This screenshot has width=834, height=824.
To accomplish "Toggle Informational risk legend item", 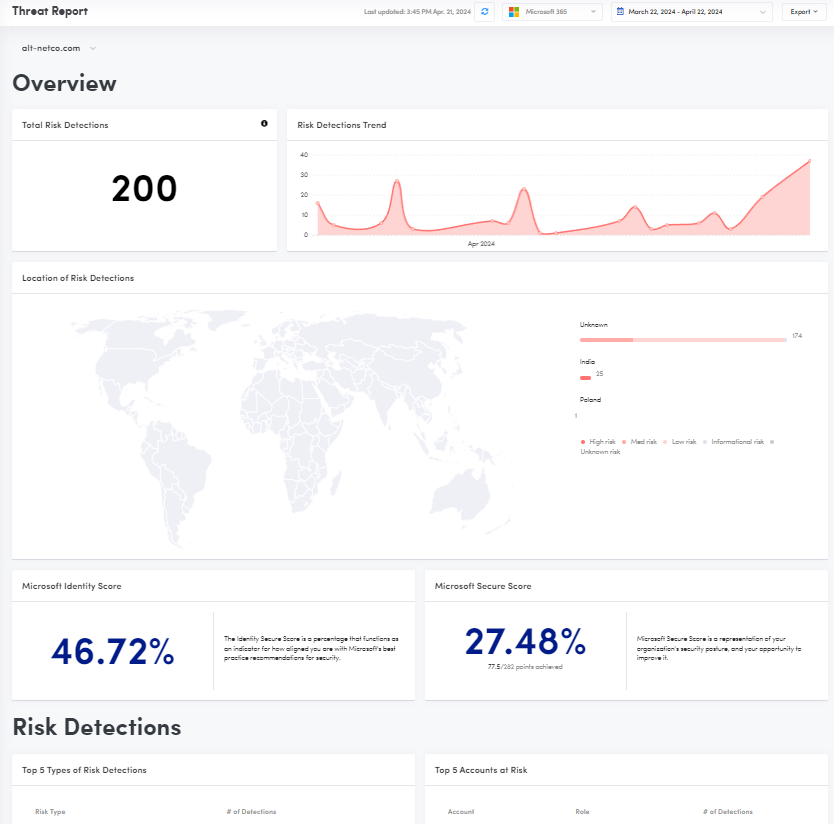I will tap(735, 441).
